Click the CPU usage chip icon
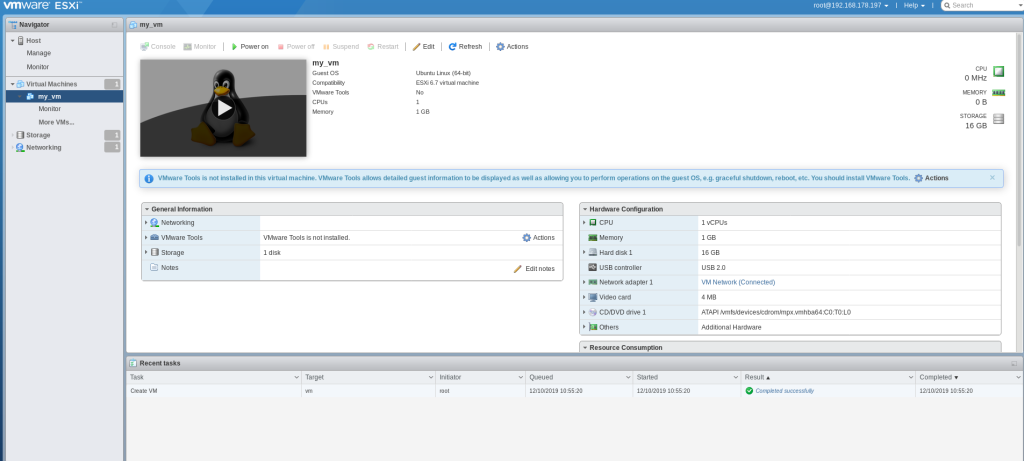The width and height of the screenshot is (1024, 461). pos(999,71)
